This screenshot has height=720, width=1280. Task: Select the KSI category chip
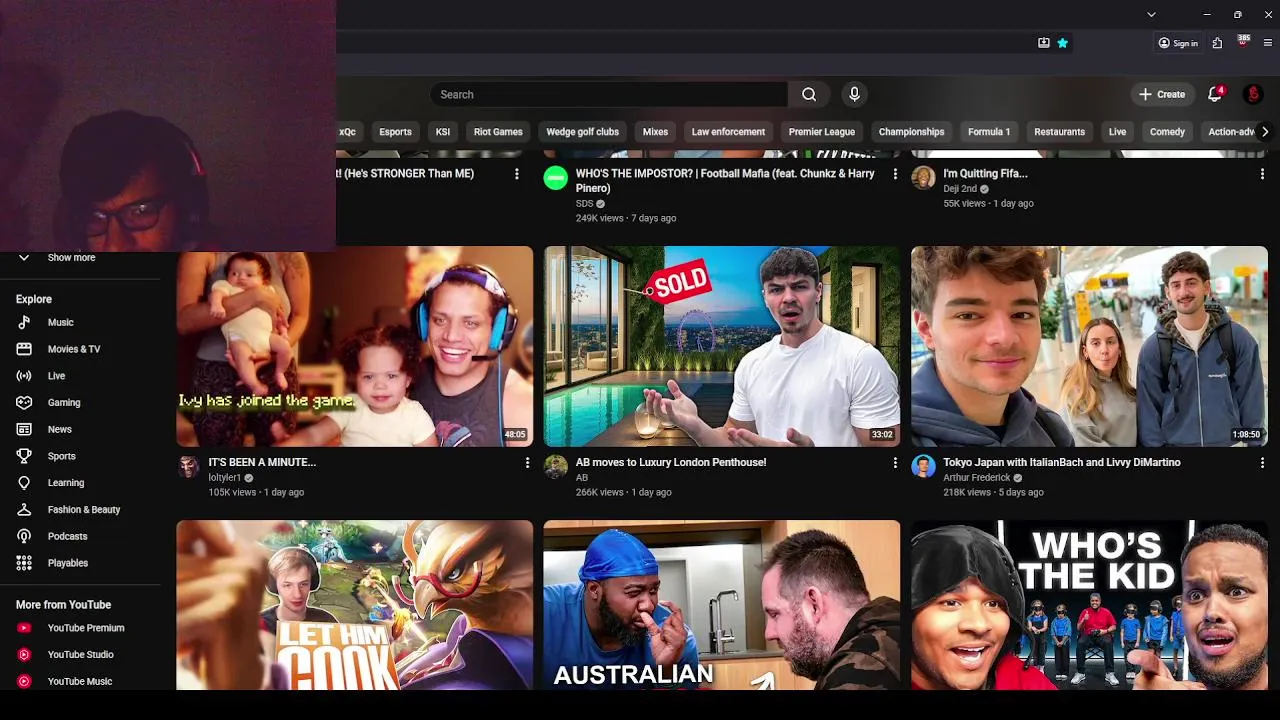point(443,132)
